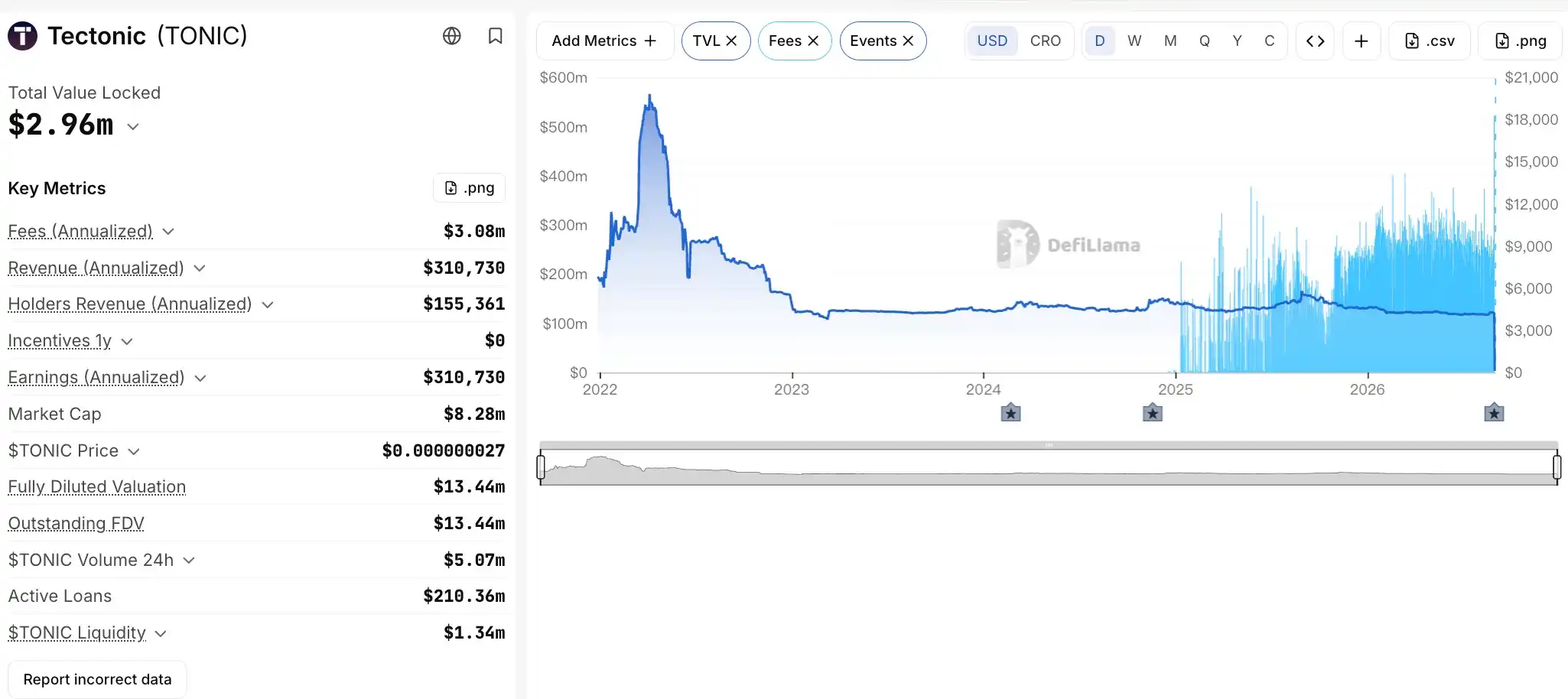Open the embed chart code icon
1568x699 pixels.
[x=1316, y=41]
